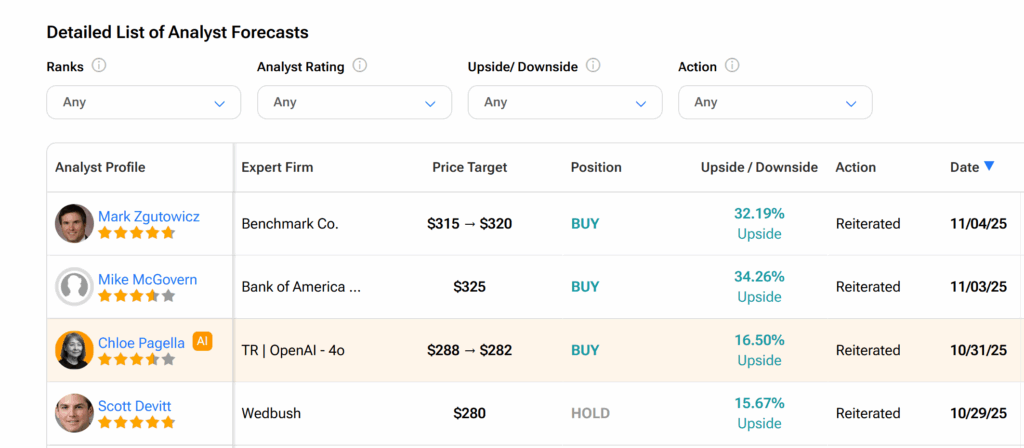This screenshot has width=1024, height=448.
Task: Open Mike McGovern analyst profile link
Action: tap(147, 279)
